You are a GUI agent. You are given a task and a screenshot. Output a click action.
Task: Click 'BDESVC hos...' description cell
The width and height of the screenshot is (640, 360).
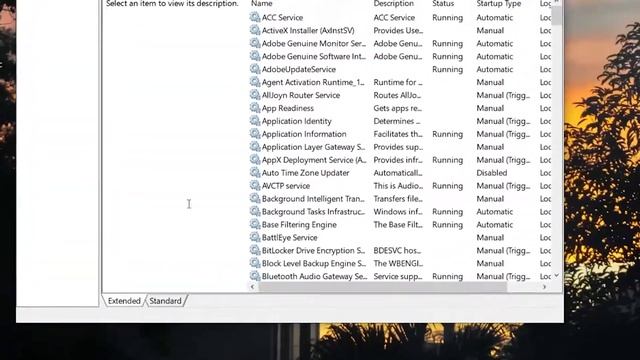tap(397, 251)
